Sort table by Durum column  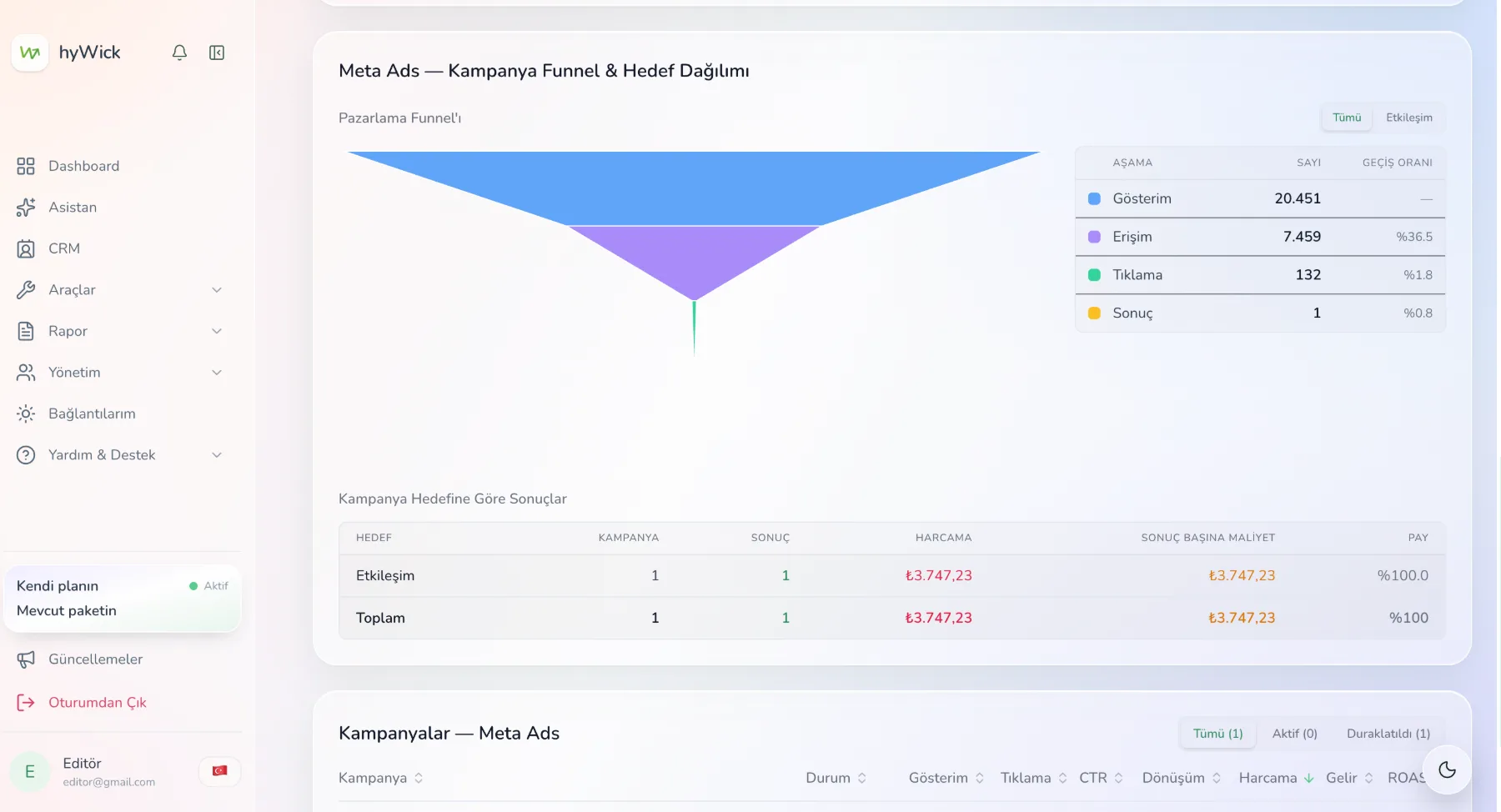pos(836,778)
